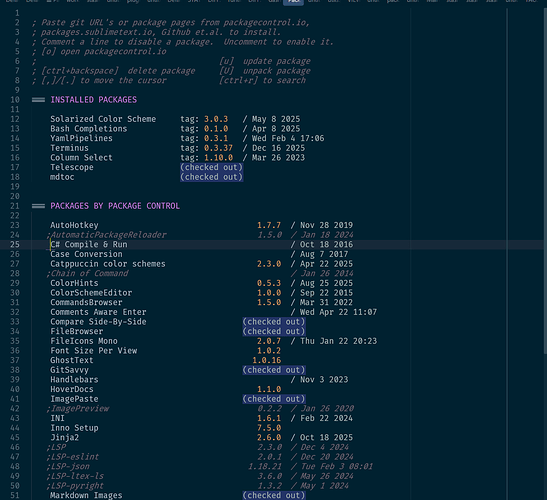
Task: Select the commented-out AutomaticPackageReloader line
Action: 106,235
